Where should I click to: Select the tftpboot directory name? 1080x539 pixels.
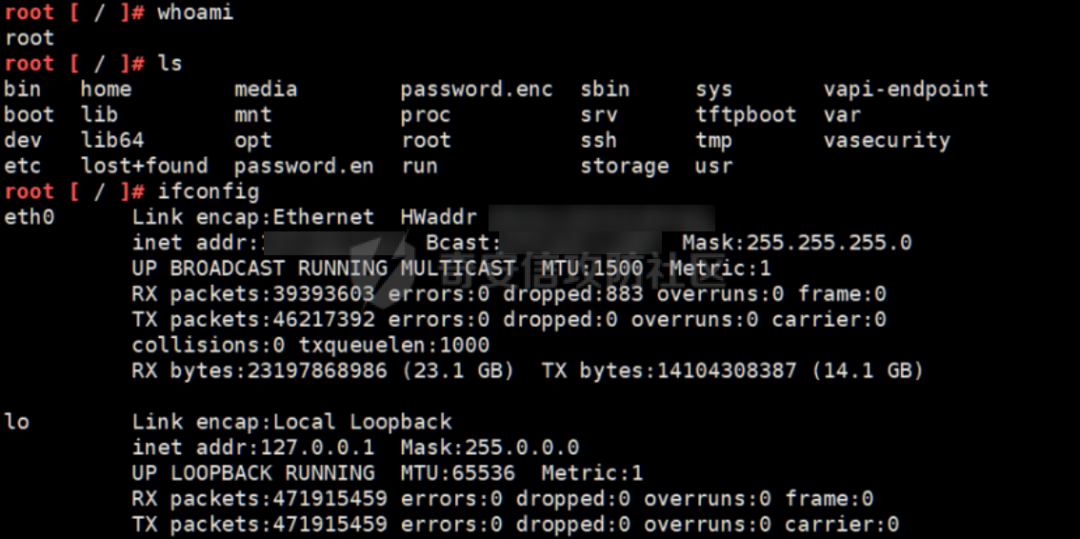coord(745,115)
